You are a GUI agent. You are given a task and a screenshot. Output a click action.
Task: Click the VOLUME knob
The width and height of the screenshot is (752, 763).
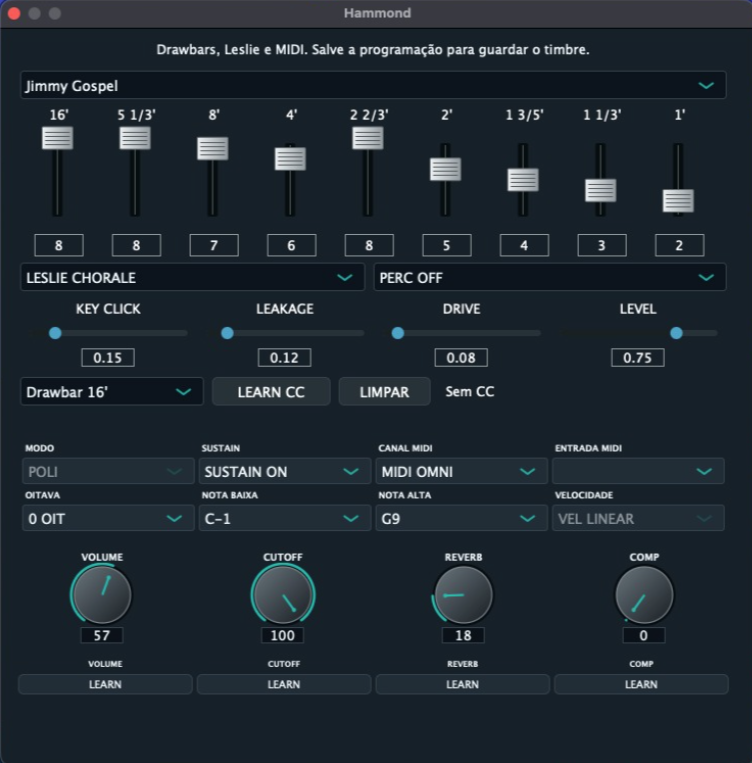click(102, 595)
